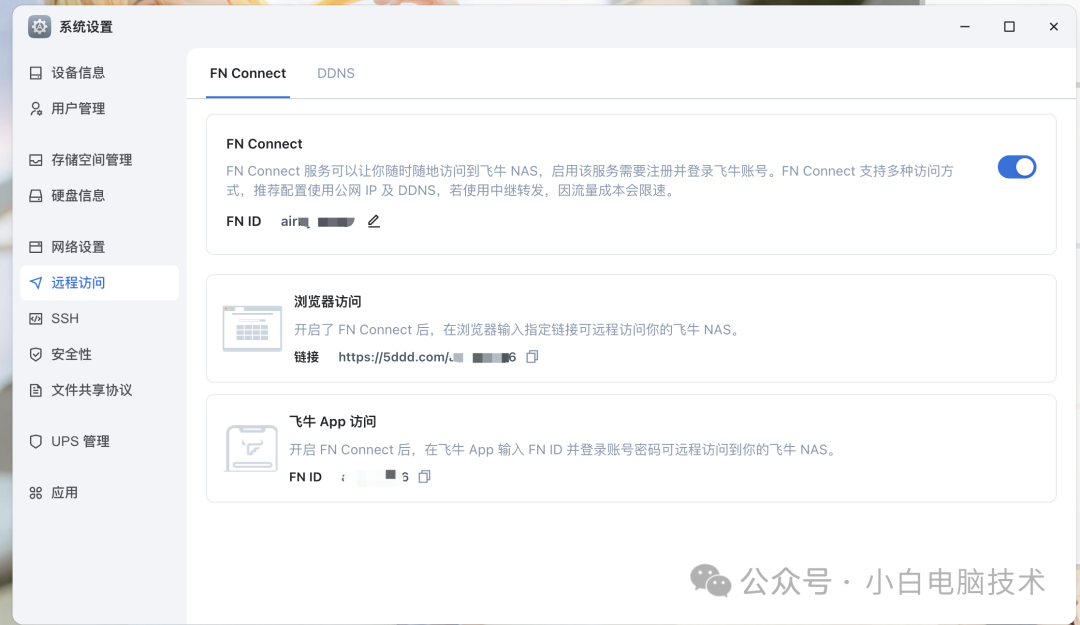1080x625 pixels.
Task: Click the UPS 管理 shield icon
Action: [x=36, y=441]
